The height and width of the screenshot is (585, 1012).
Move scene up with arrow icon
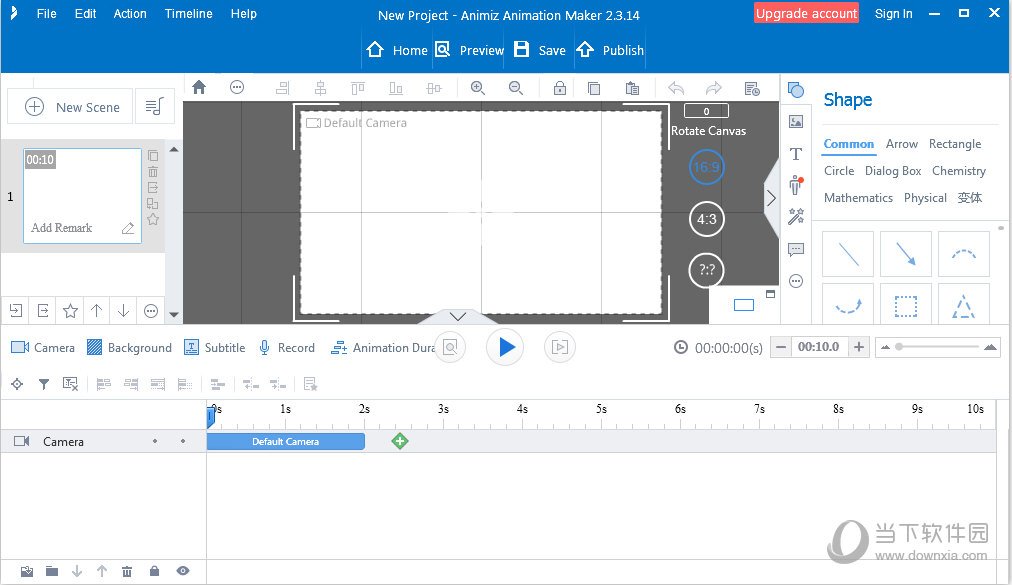96,311
